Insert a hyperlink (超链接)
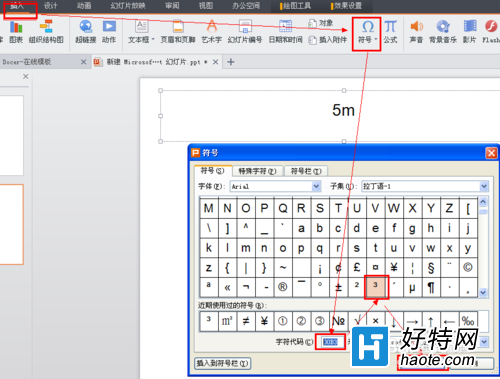 [86, 32]
